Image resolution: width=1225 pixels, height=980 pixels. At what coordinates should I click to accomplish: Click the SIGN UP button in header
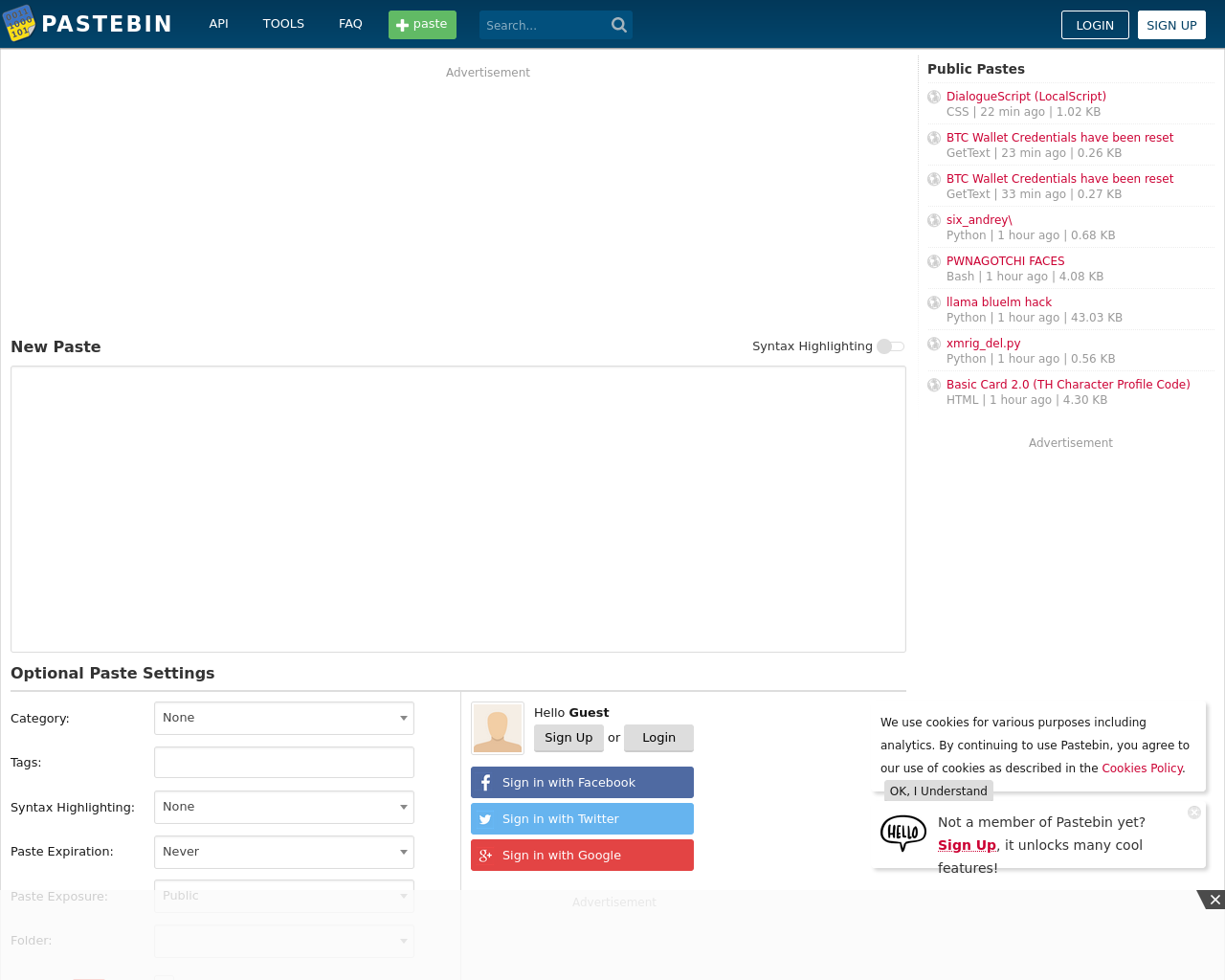point(1171,25)
